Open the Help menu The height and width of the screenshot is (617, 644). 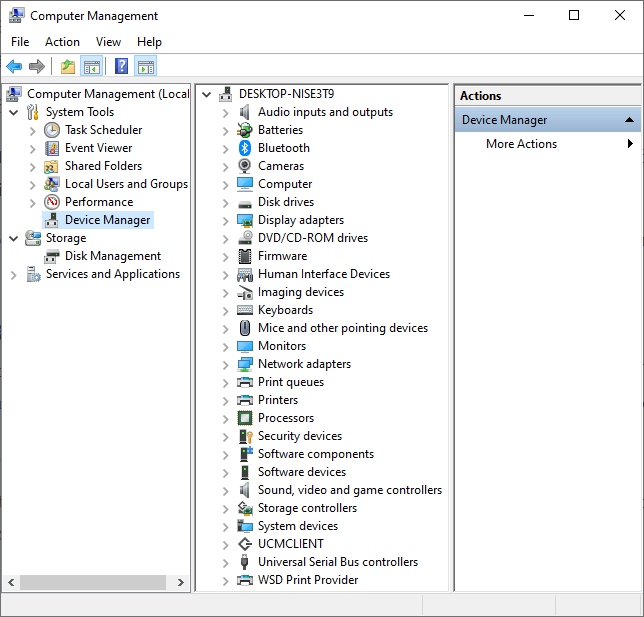tap(150, 42)
